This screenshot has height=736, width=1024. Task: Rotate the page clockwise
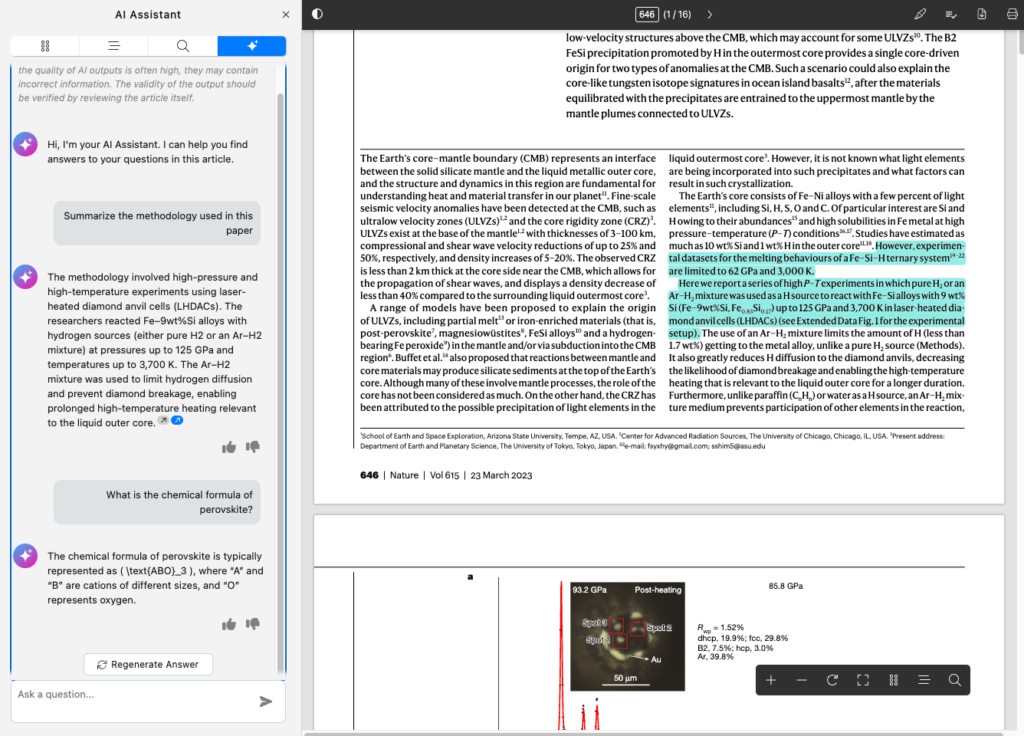coord(832,680)
